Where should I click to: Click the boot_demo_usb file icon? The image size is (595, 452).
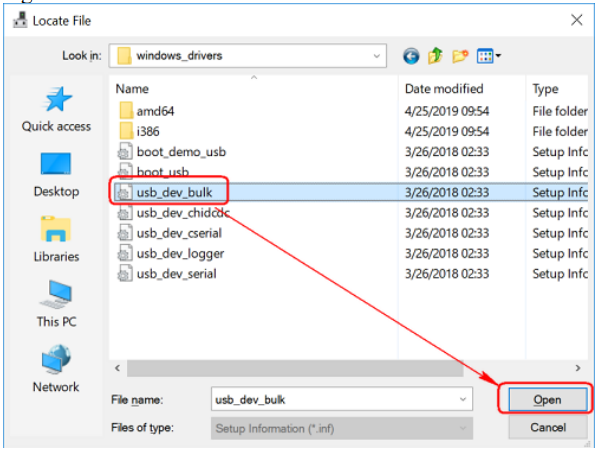click(124, 152)
